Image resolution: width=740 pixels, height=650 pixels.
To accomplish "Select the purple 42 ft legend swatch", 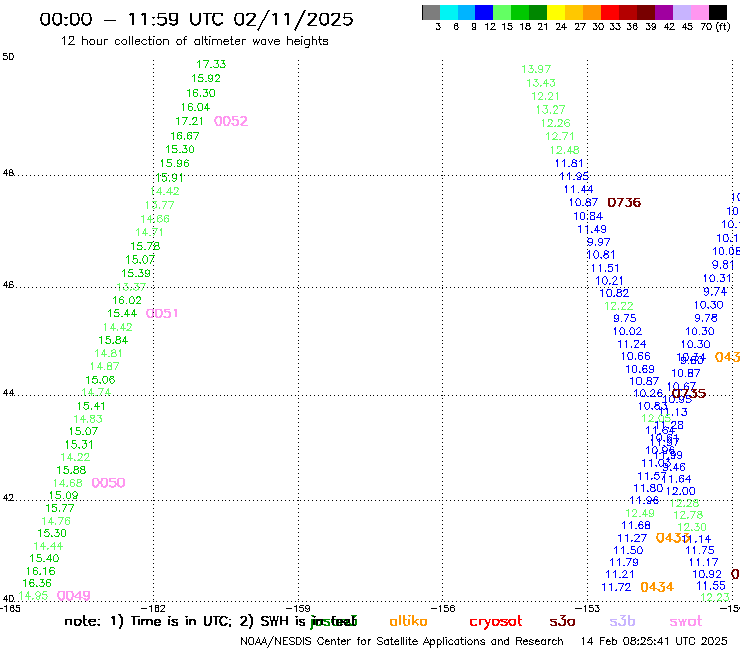I will 664,12.
